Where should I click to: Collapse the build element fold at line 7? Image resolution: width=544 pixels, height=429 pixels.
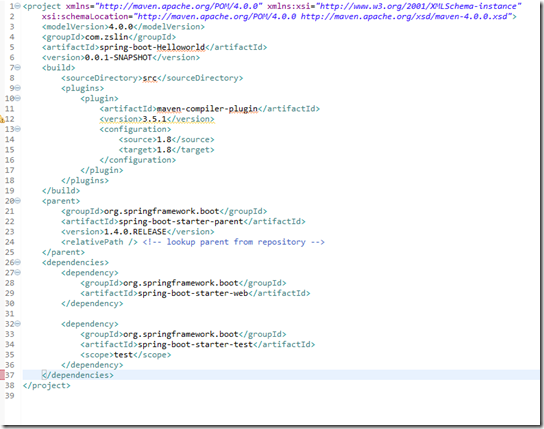pos(18,68)
